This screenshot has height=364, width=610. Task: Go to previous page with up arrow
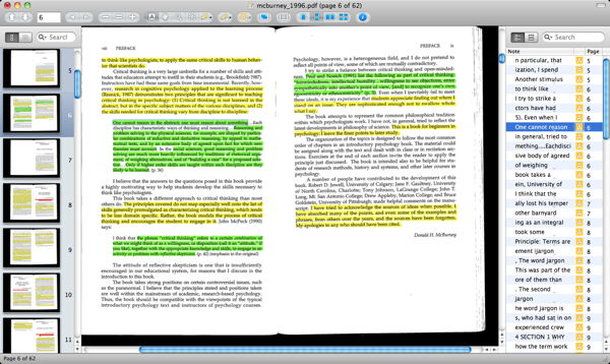click(12, 17)
